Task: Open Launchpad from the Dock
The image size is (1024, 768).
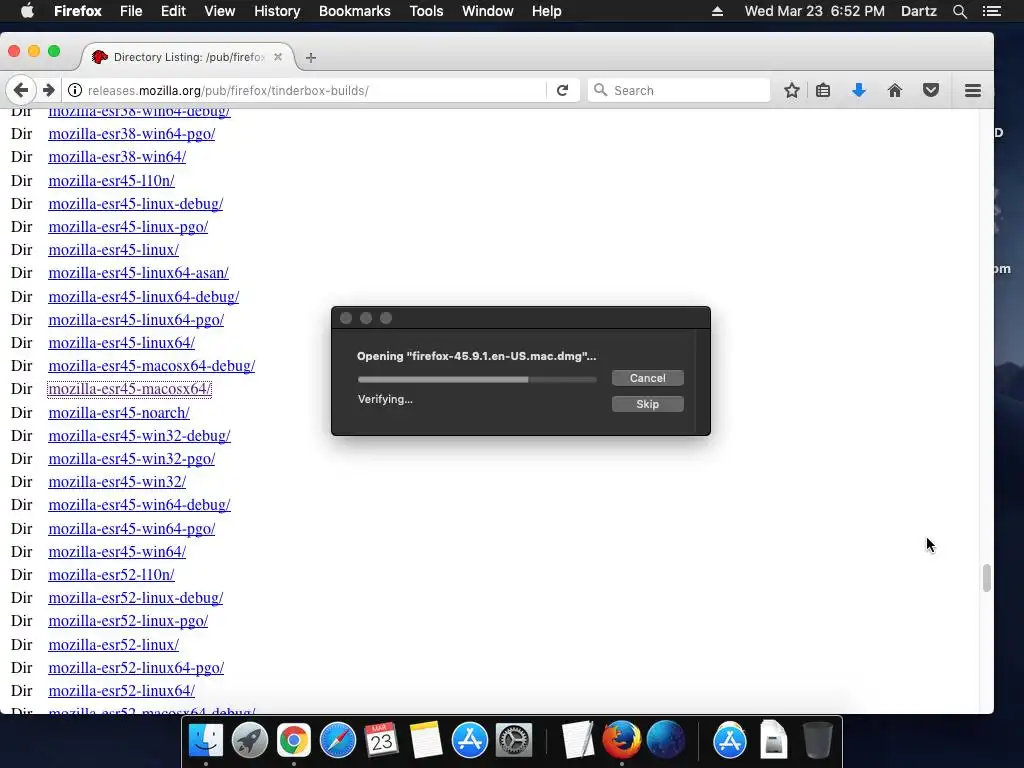Action: [249, 740]
